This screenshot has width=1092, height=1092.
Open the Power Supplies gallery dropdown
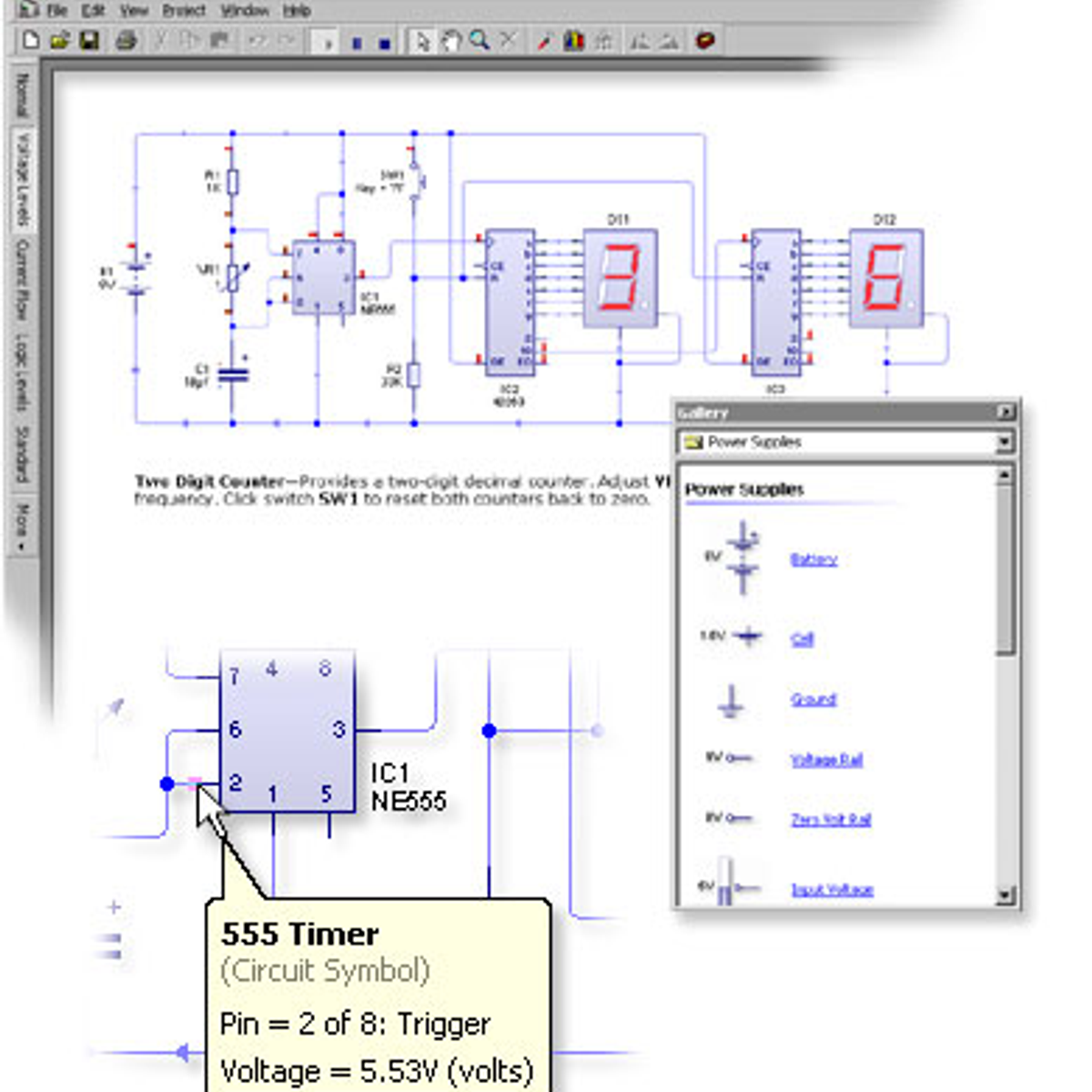[1004, 442]
